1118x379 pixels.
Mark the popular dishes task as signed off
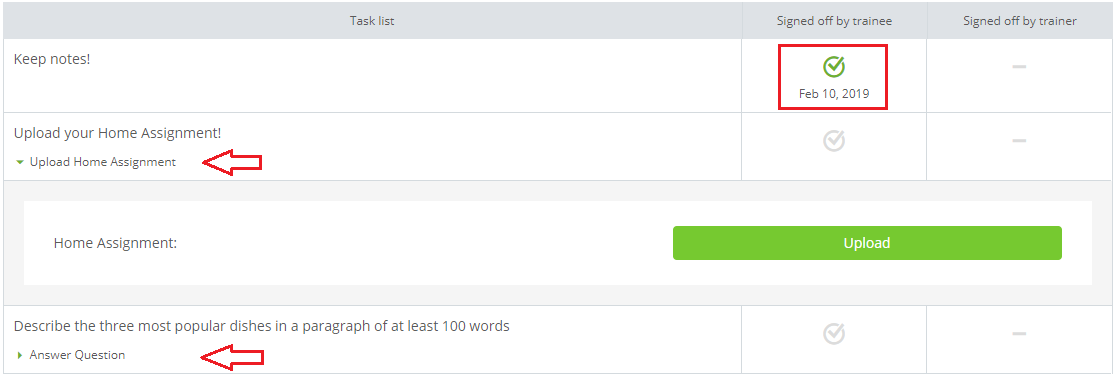point(834,333)
